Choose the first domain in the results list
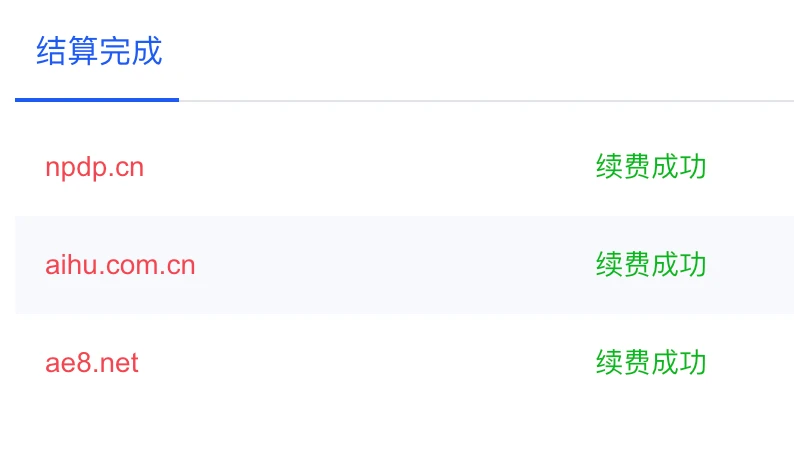 (x=95, y=168)
